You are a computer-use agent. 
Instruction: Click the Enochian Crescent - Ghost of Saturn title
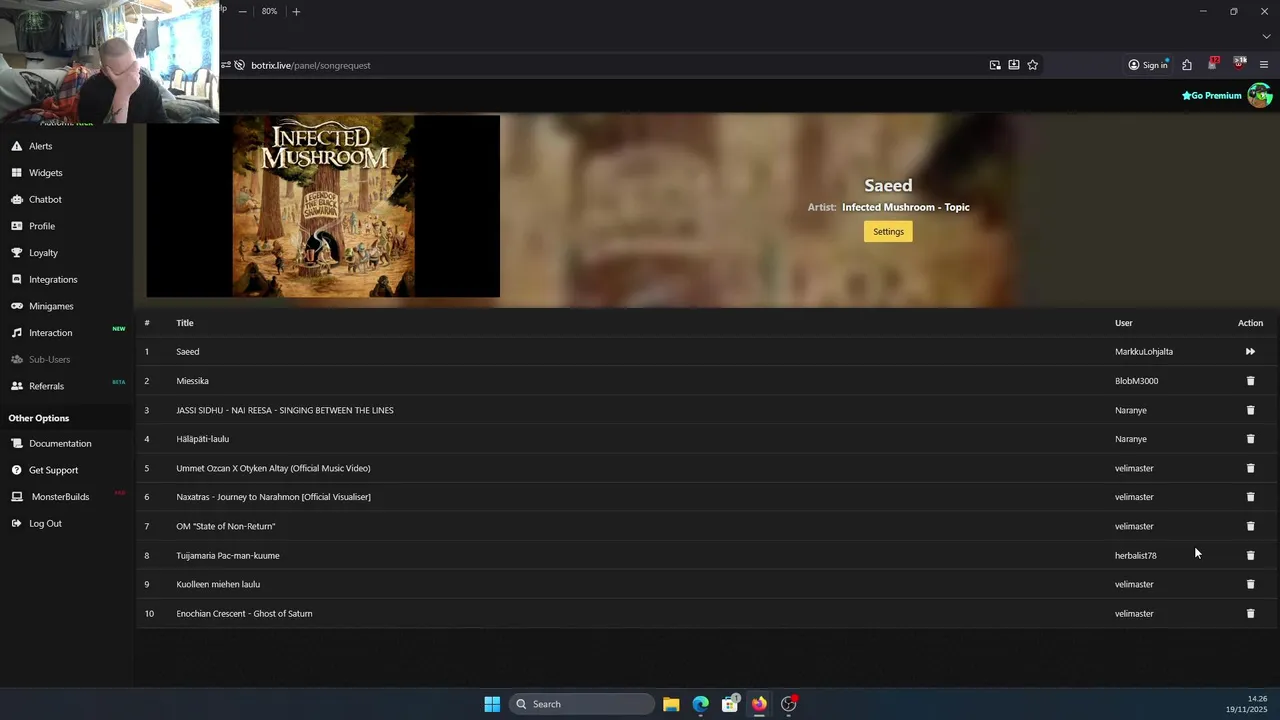coord(244,613)
